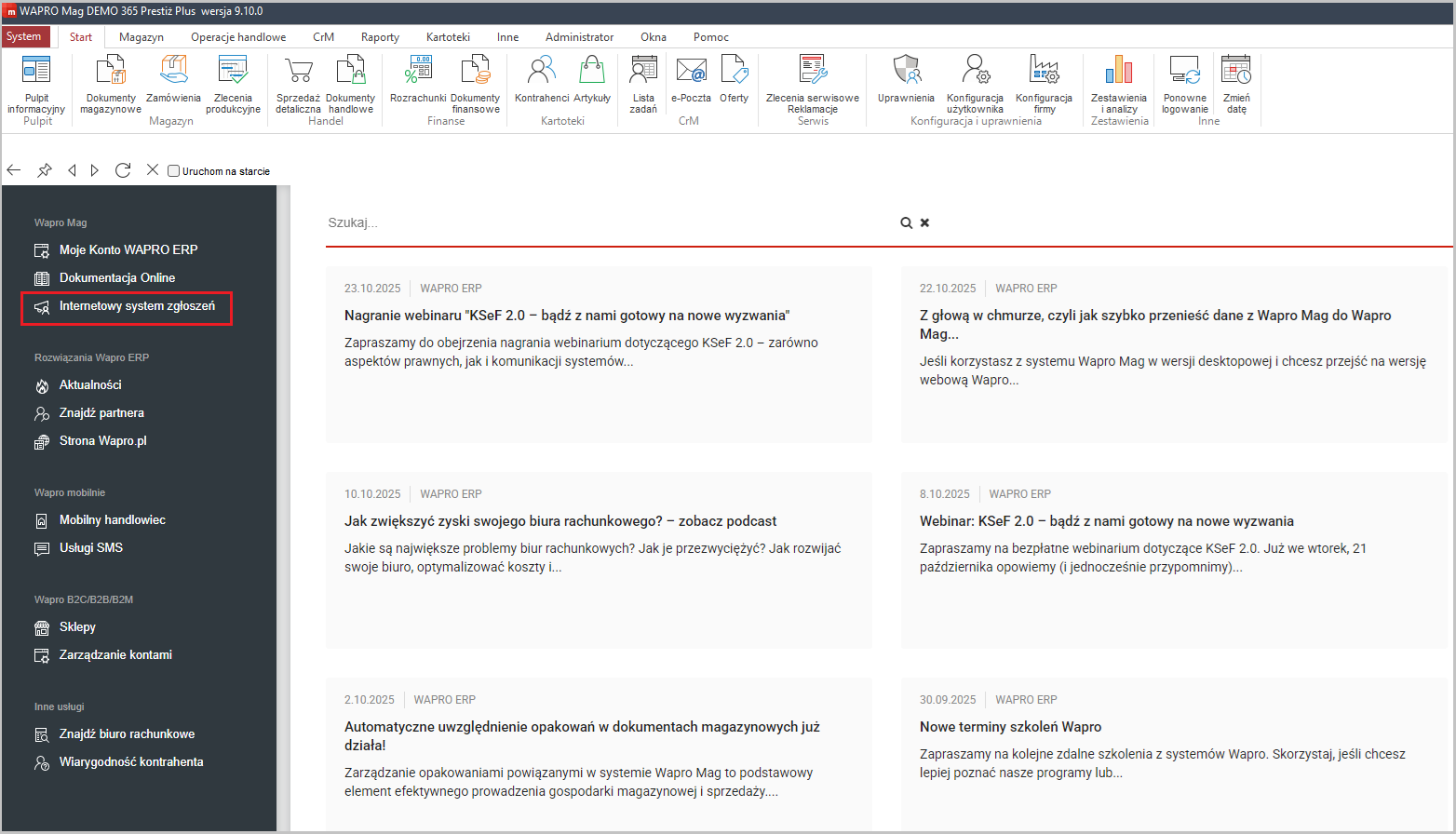
Task: Open Konfiguracja firmy settings
Action: pos(1044,84)
